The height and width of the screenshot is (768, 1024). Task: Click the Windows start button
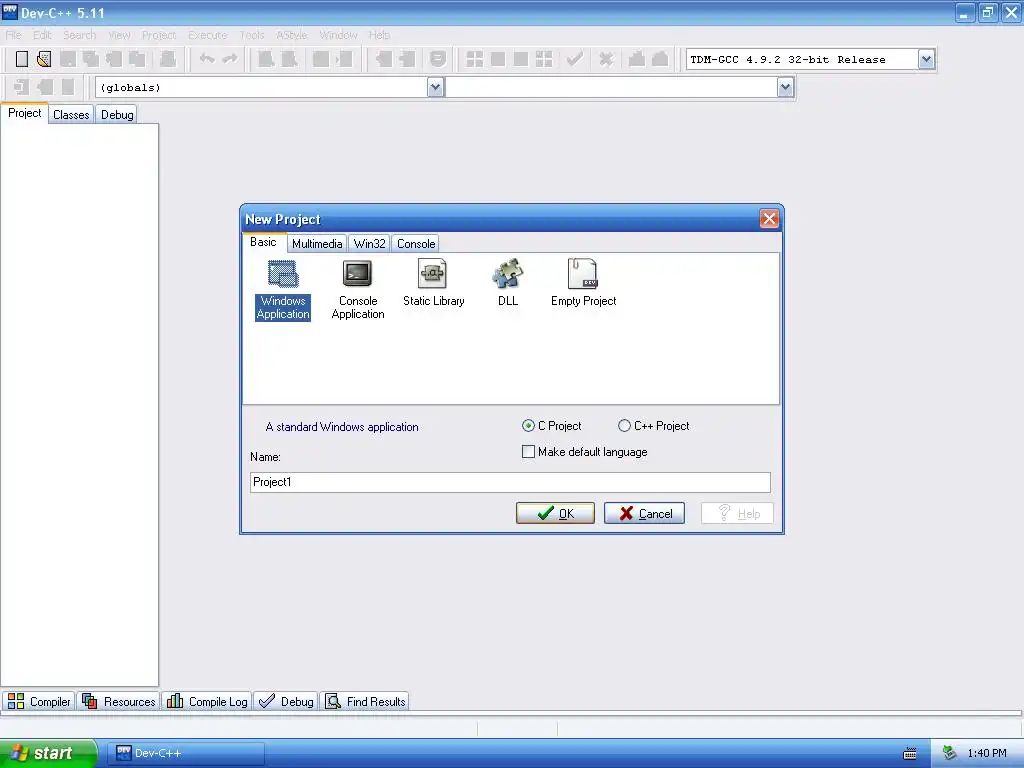(x=48, y=753)
